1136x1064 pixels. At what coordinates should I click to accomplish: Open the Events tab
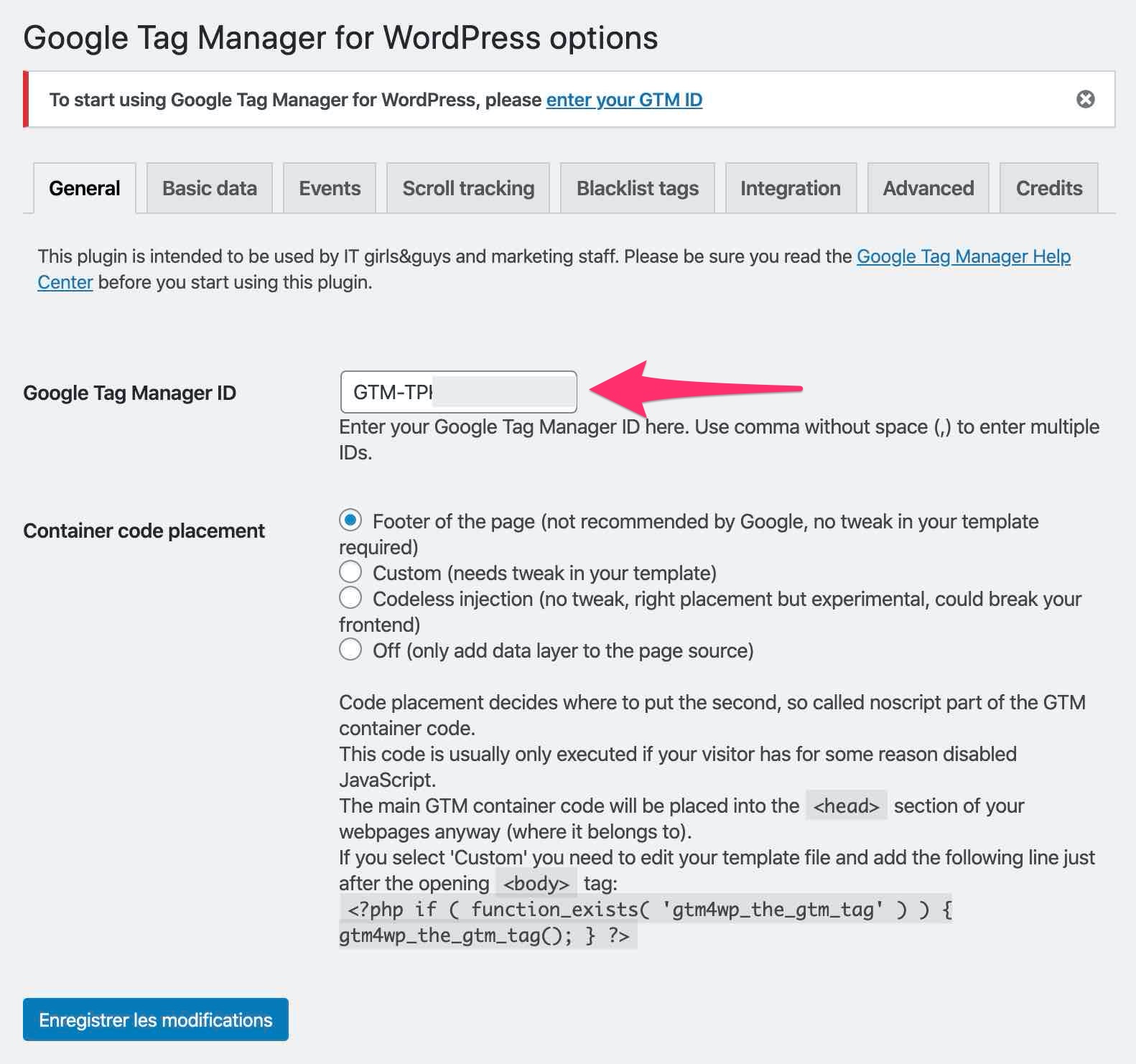(330, 188)
